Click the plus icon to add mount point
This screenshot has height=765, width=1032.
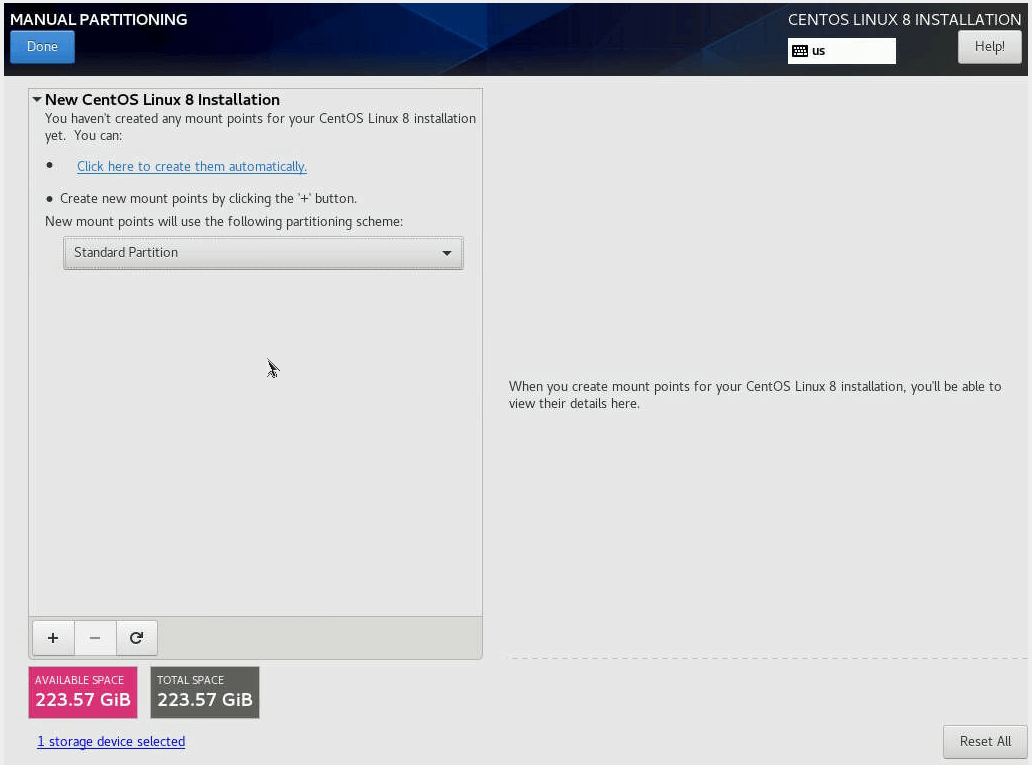53,638
